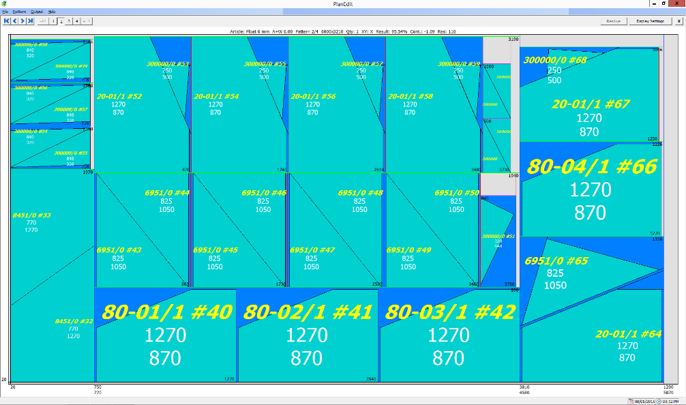Go to the first plan with the first-arrow icon
The image size is (686, 405).
tap(7, 21)
